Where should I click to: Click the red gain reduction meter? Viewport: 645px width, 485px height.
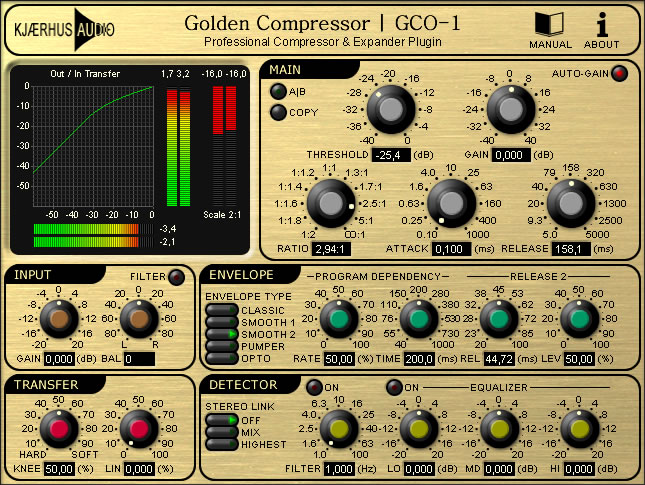[224, 146]
